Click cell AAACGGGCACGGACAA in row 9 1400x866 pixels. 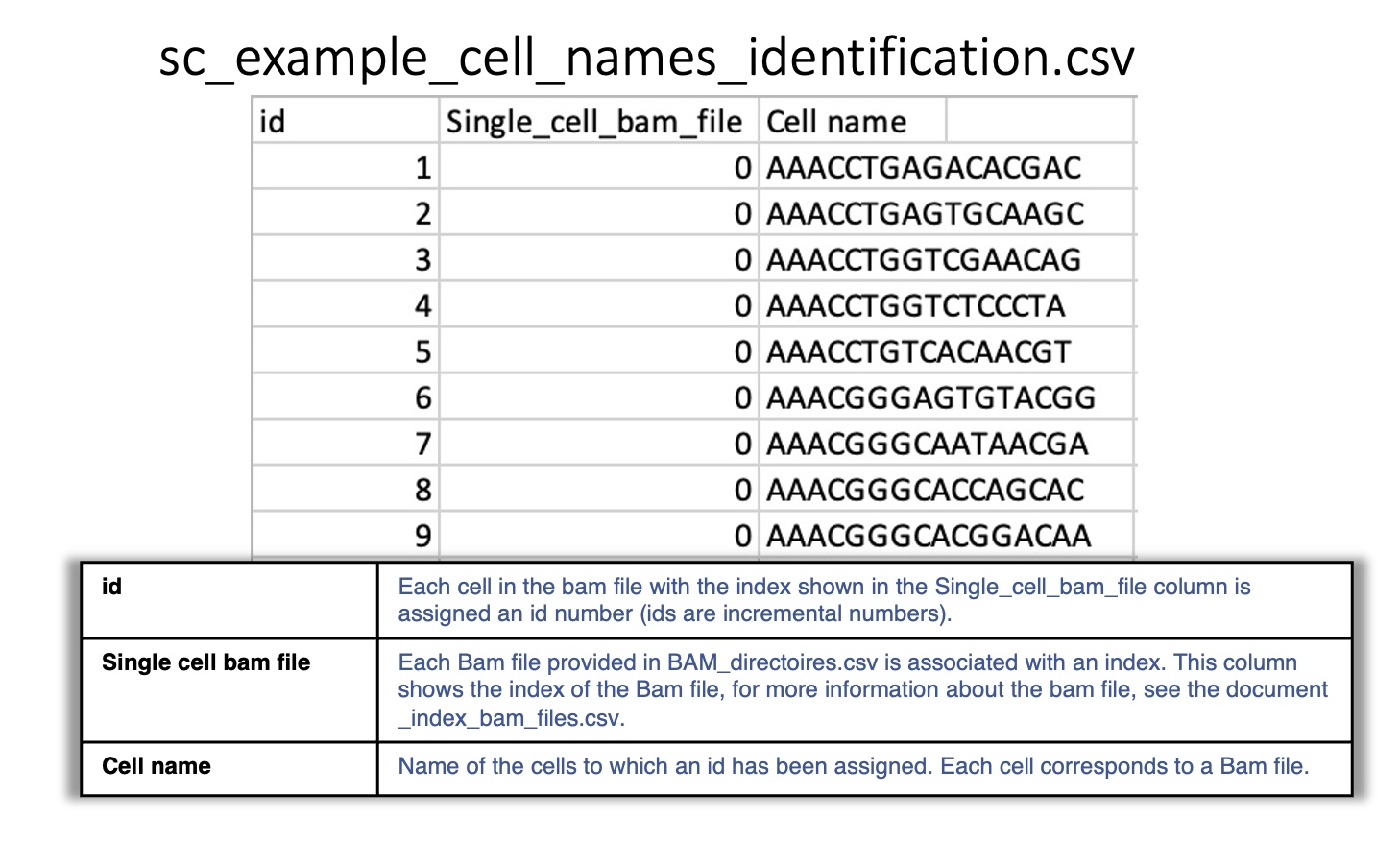click(947, 535)
